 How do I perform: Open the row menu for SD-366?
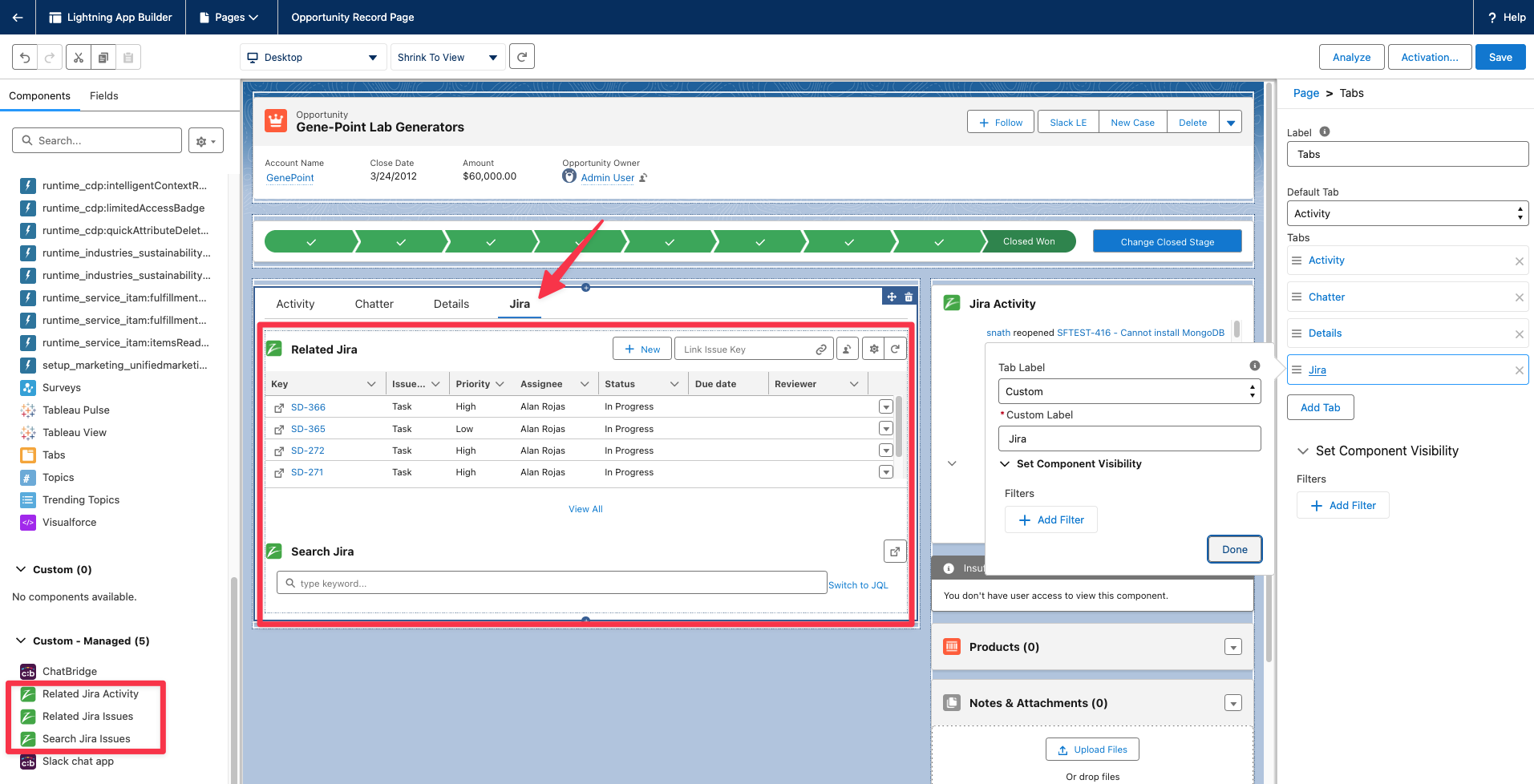coord(886,407)
